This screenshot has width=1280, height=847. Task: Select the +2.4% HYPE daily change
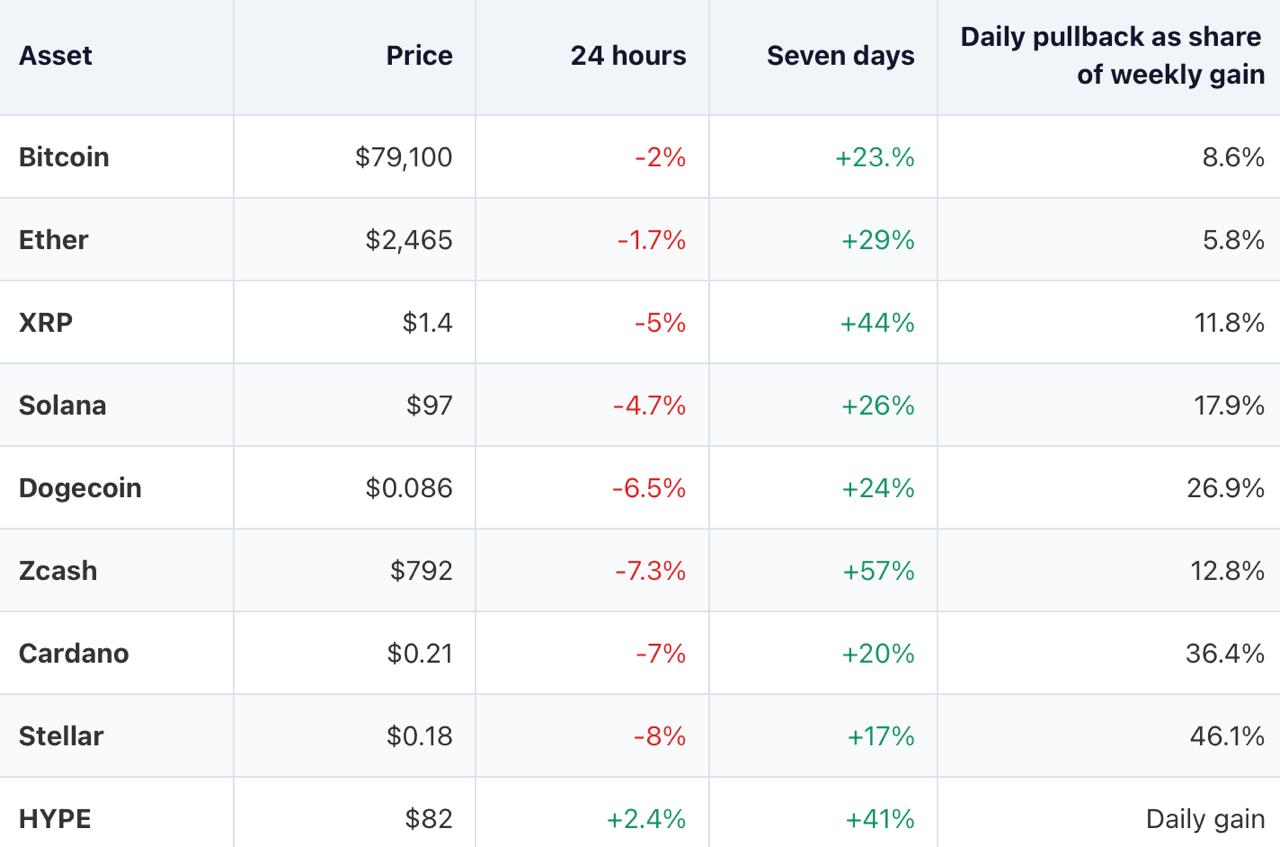click(x=646, y=819)
